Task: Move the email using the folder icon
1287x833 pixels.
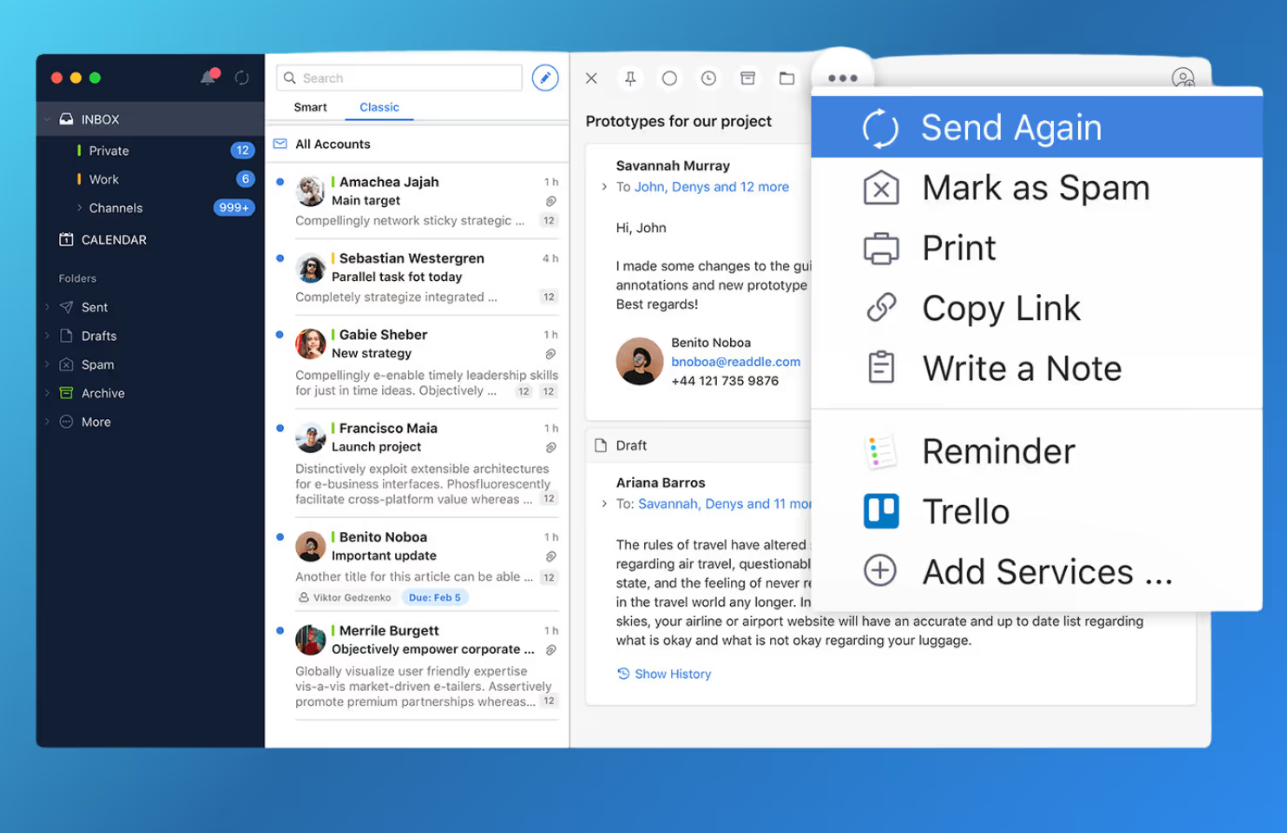Action: coord(786,77)
